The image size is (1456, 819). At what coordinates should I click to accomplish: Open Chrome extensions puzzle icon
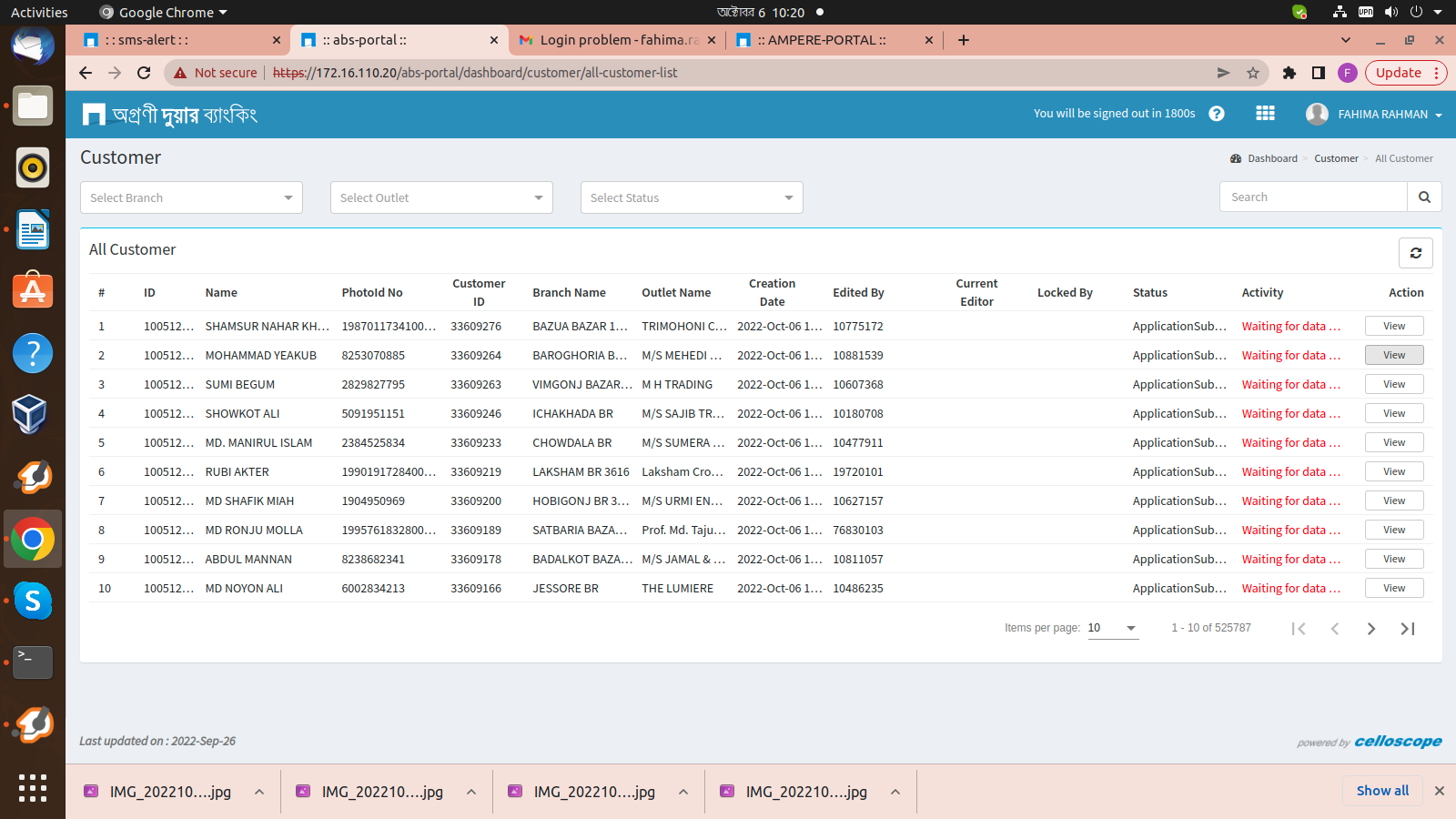click(x=1289, y=73)
